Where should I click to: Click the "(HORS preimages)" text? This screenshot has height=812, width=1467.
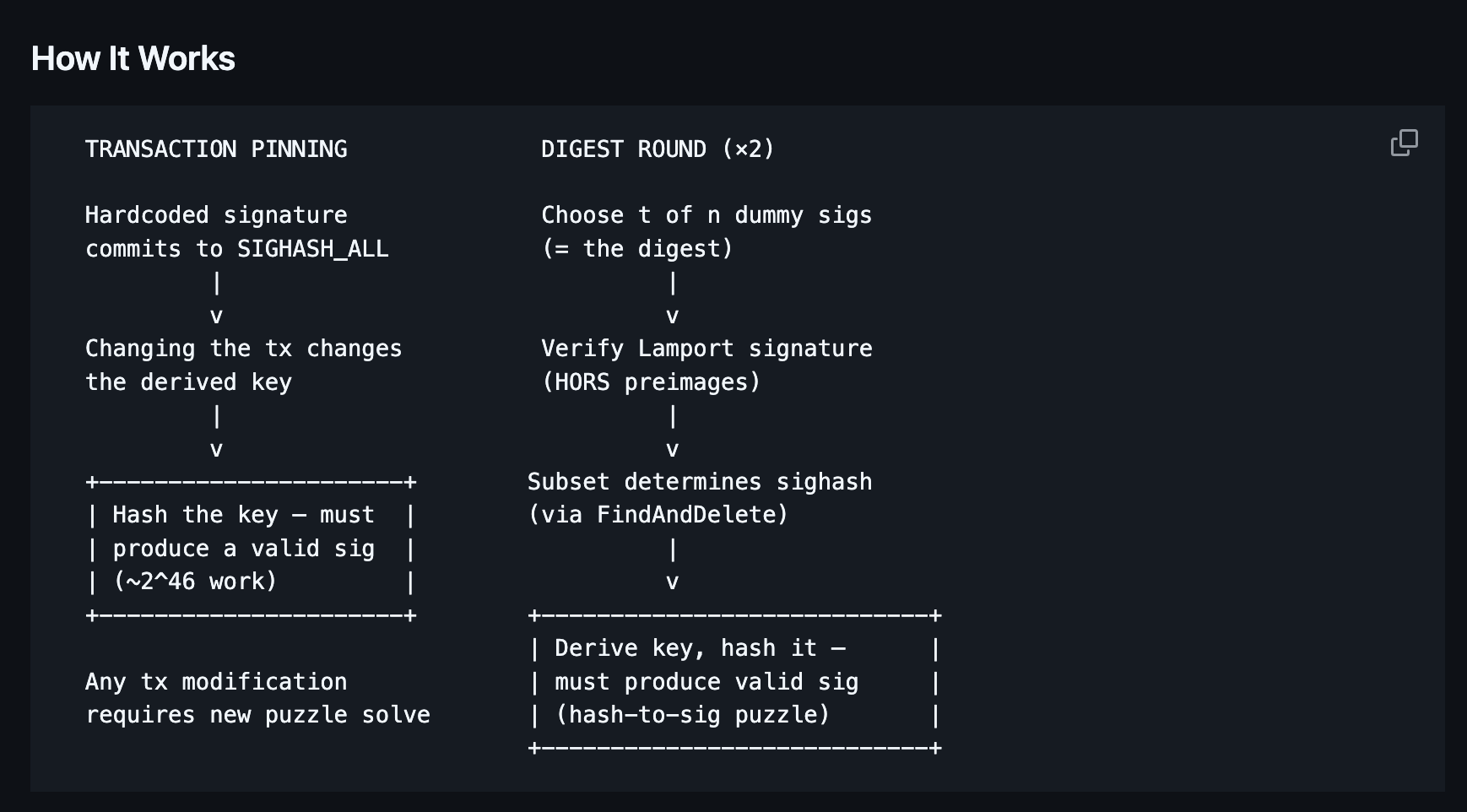(x=651, y=382)
